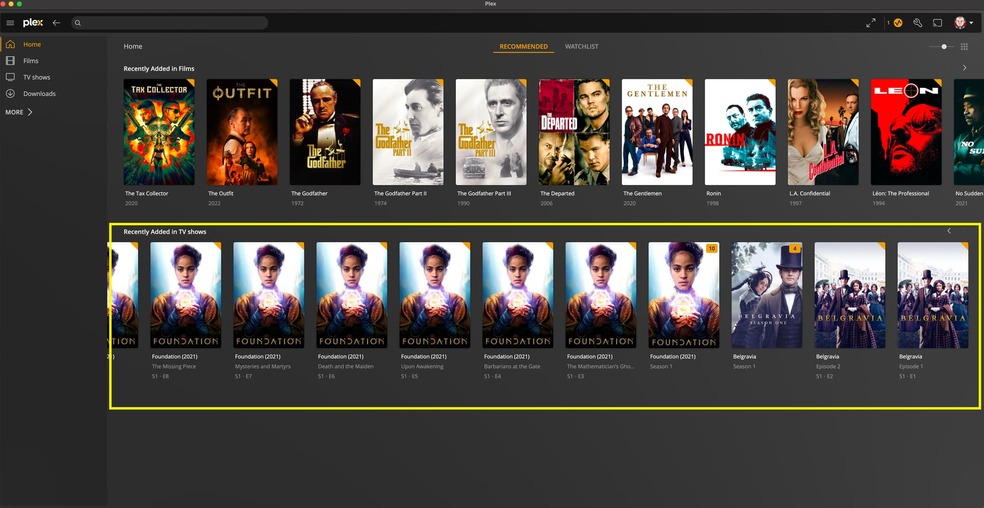
Task: Go back with the back arrow
Action: pyautogui.click(x=56, y=23)
